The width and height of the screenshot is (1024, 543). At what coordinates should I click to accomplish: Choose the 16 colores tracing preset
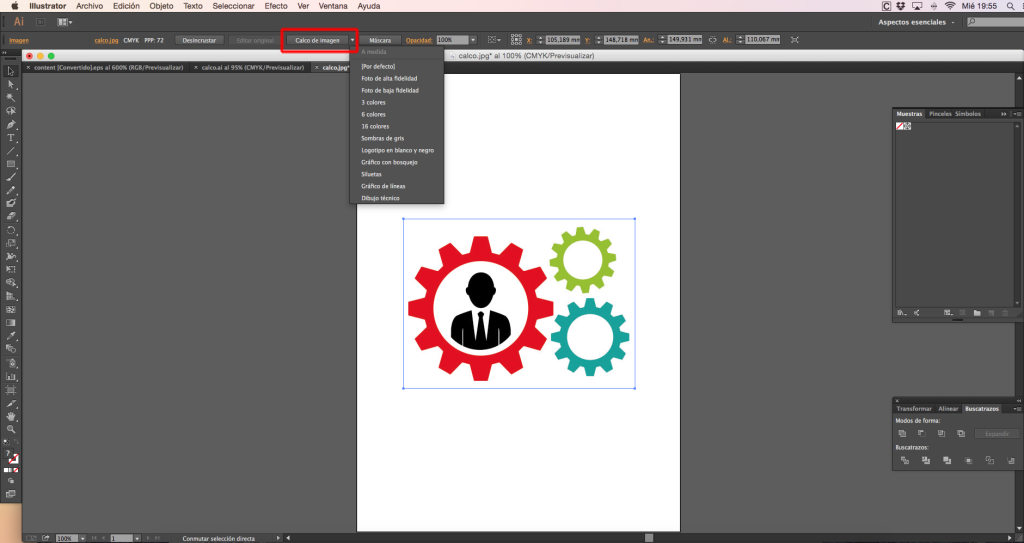(x=375, y=126)
